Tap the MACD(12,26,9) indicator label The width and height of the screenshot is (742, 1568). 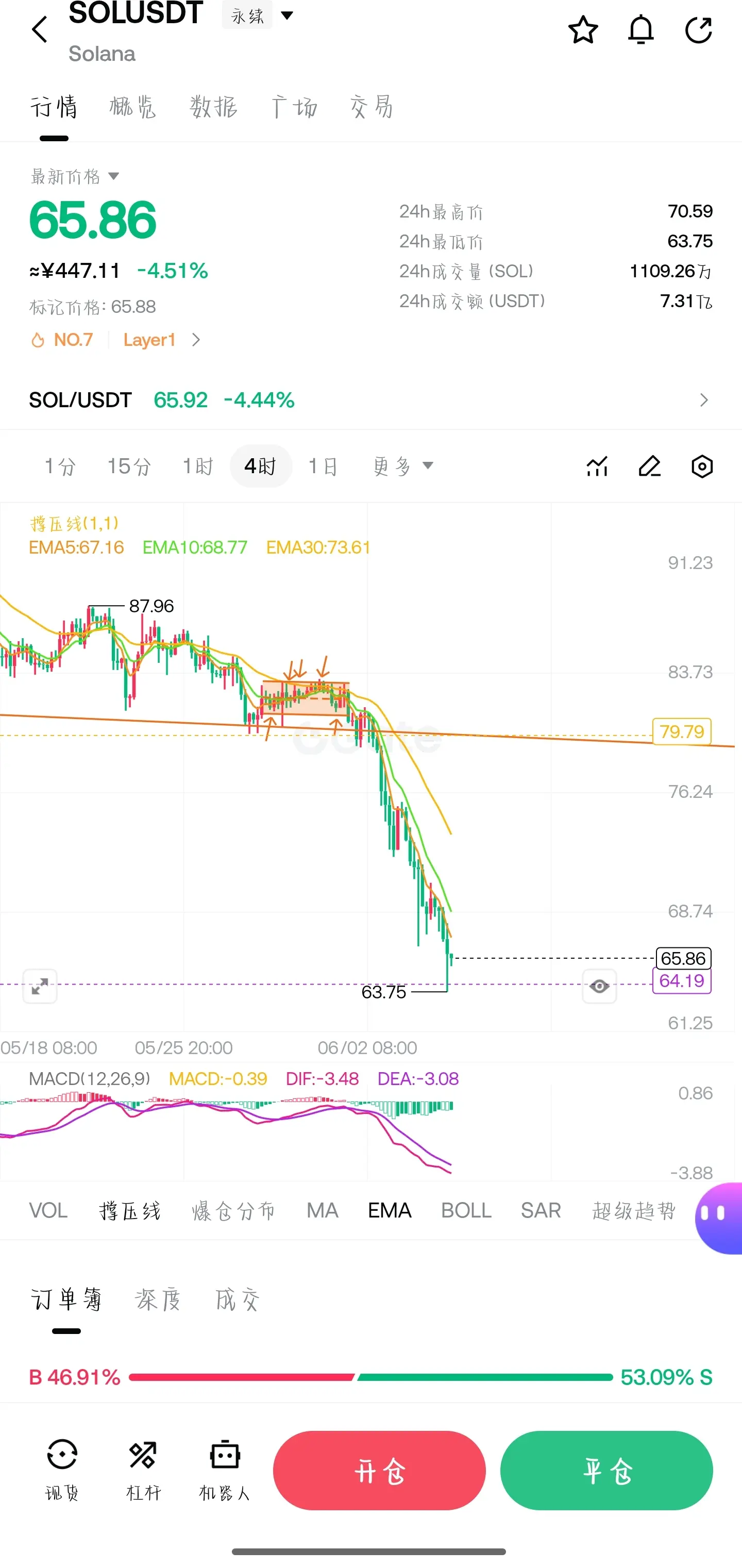click(x=90, y=1079)
